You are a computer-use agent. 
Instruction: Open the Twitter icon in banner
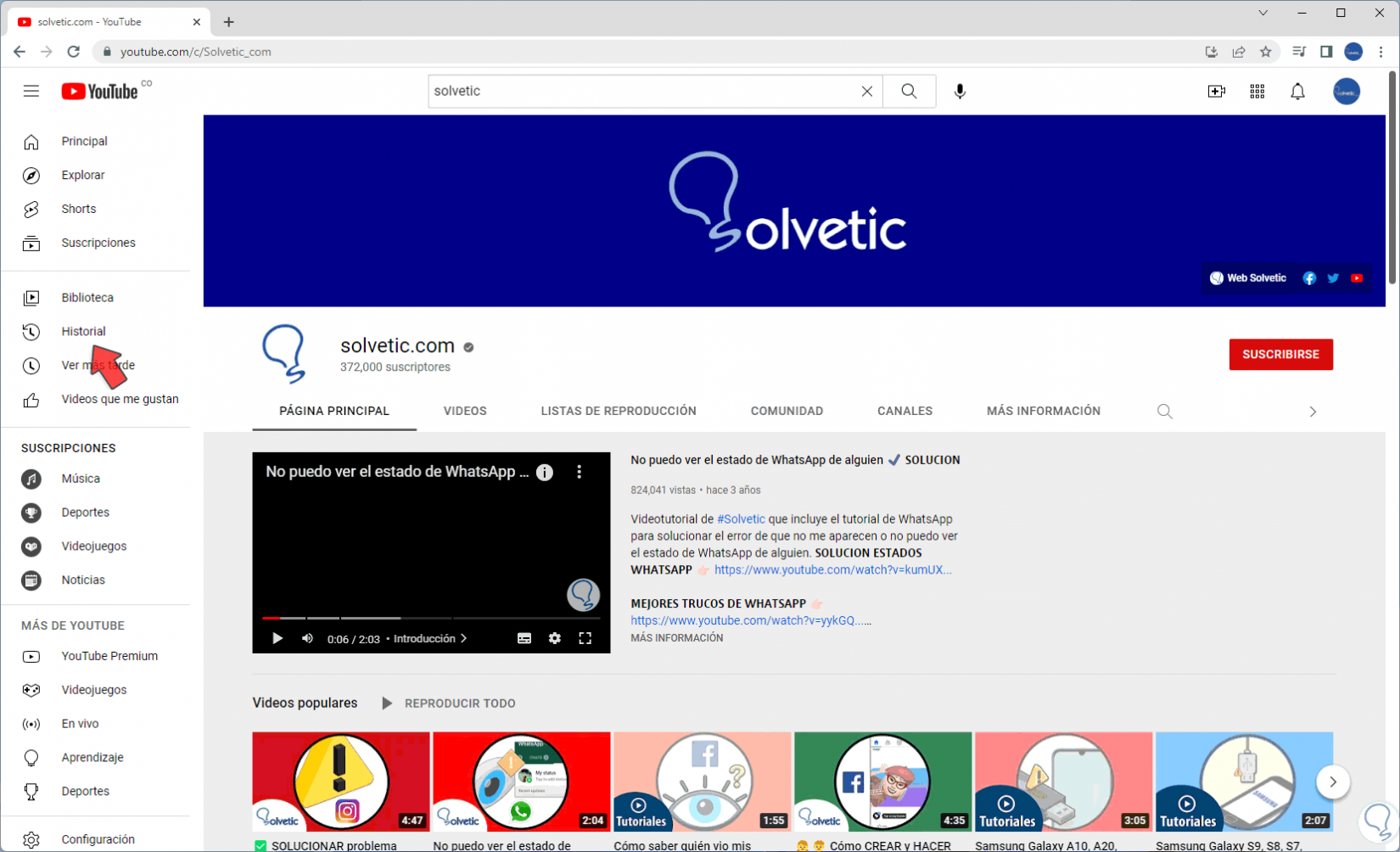pos(1333,278)
